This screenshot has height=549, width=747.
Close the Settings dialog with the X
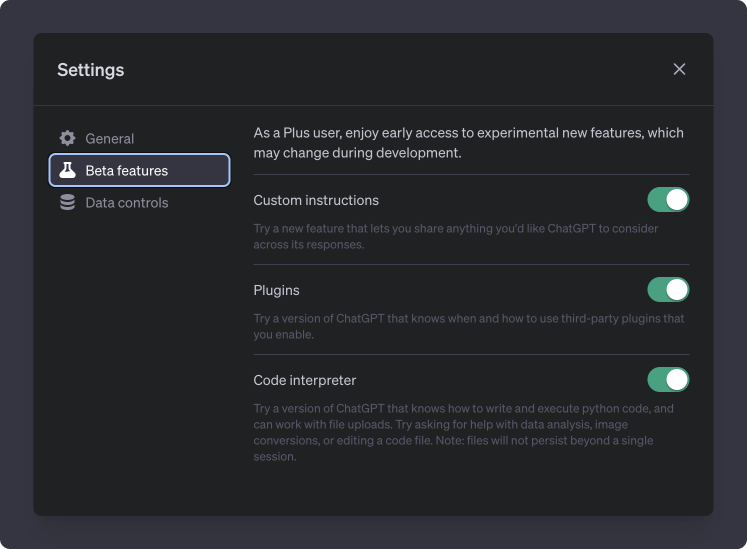point(679,69)
